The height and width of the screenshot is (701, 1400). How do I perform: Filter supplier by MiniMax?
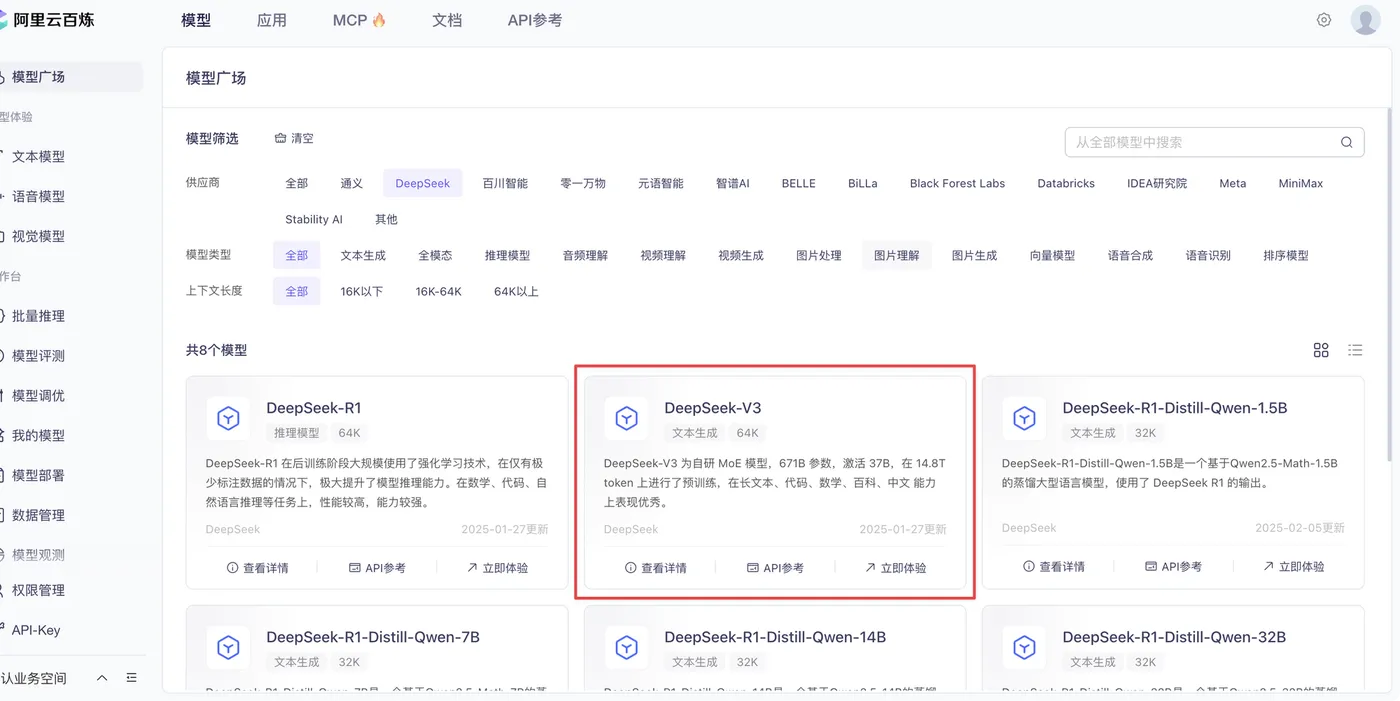[1301, 183]
